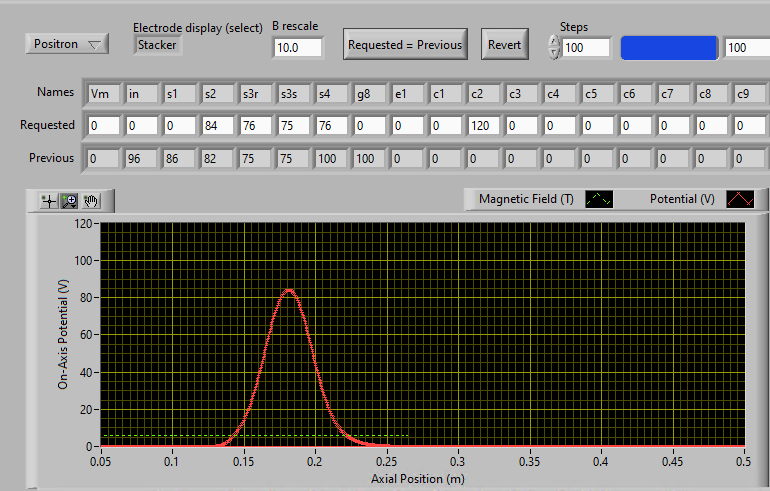Select the graph zoom tool
This screenshot has width=770, height=491.
pyautogui.click(x=69, y=200)
